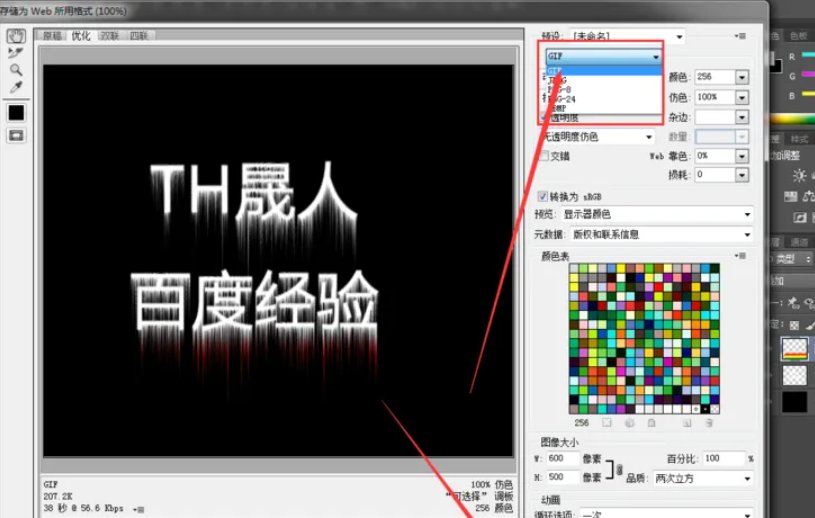Open 循环选项 dropdown
The width and height of the screenshot is (815, 518).
point(666,513)
